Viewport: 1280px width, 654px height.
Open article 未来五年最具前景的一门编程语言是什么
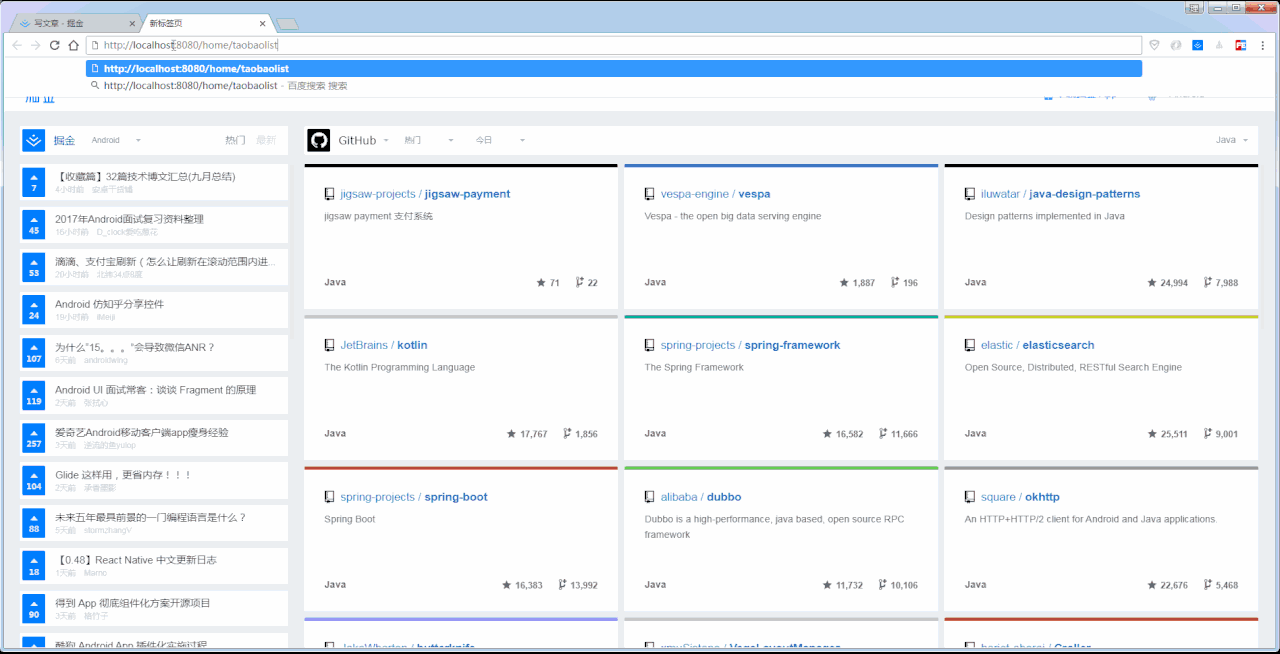coord(150,517)
